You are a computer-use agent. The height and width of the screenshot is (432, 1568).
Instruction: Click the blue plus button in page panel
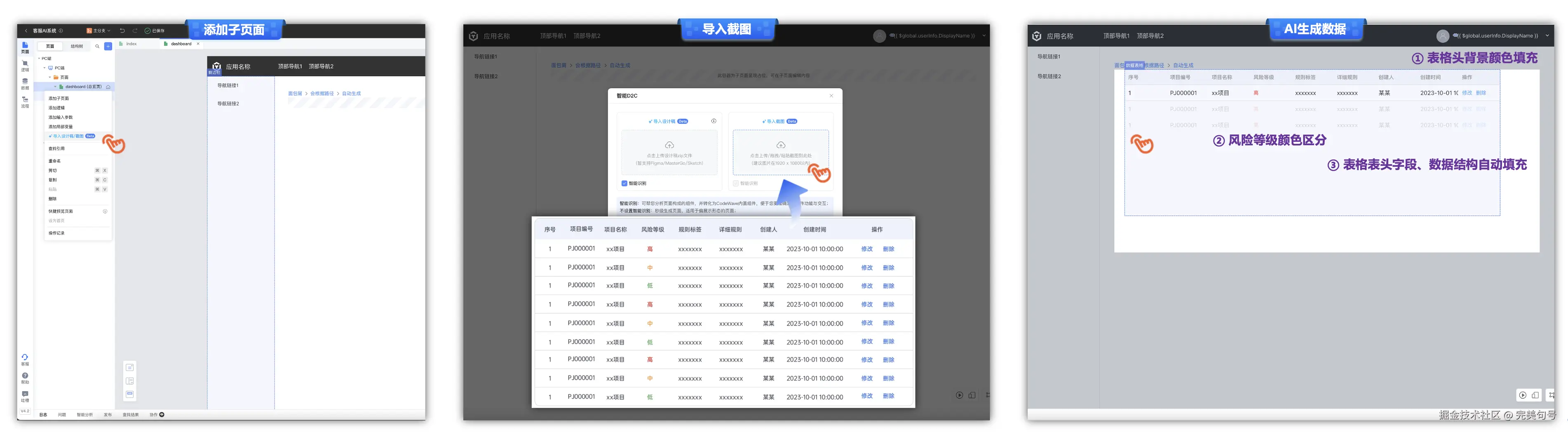(108, 46)
